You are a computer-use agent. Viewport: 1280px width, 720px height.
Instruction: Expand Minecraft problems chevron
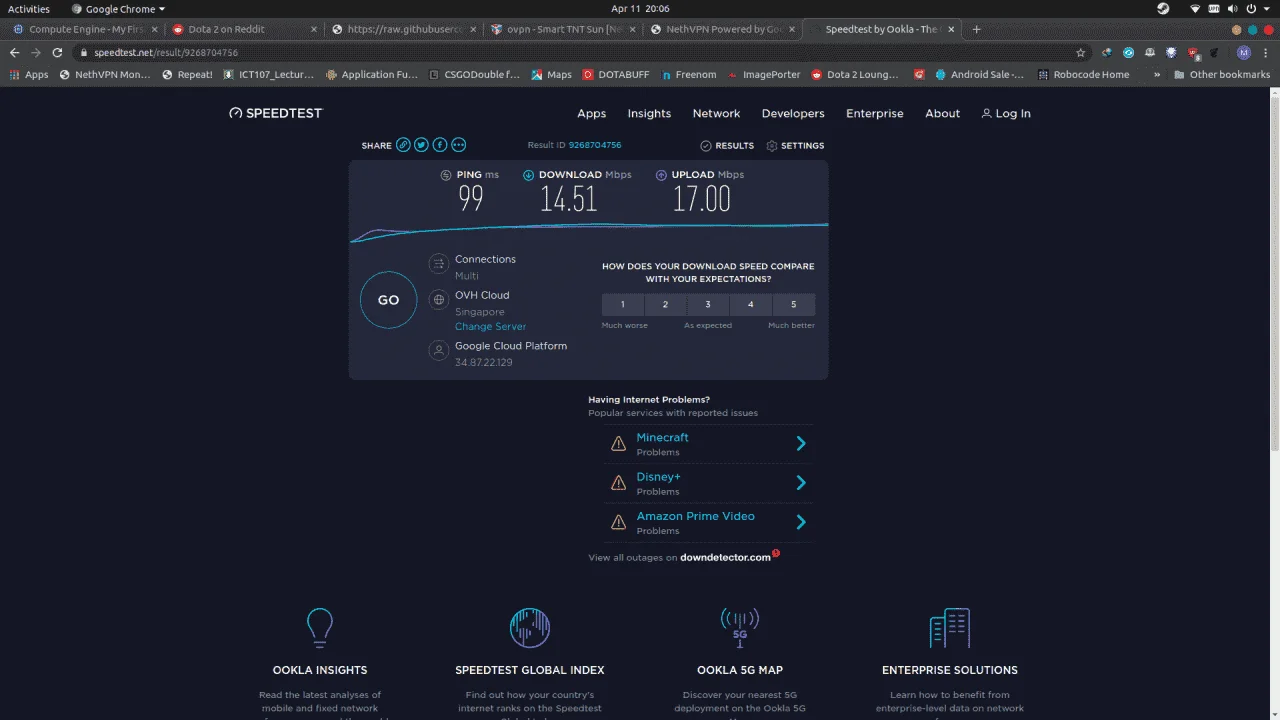(801, 443)
